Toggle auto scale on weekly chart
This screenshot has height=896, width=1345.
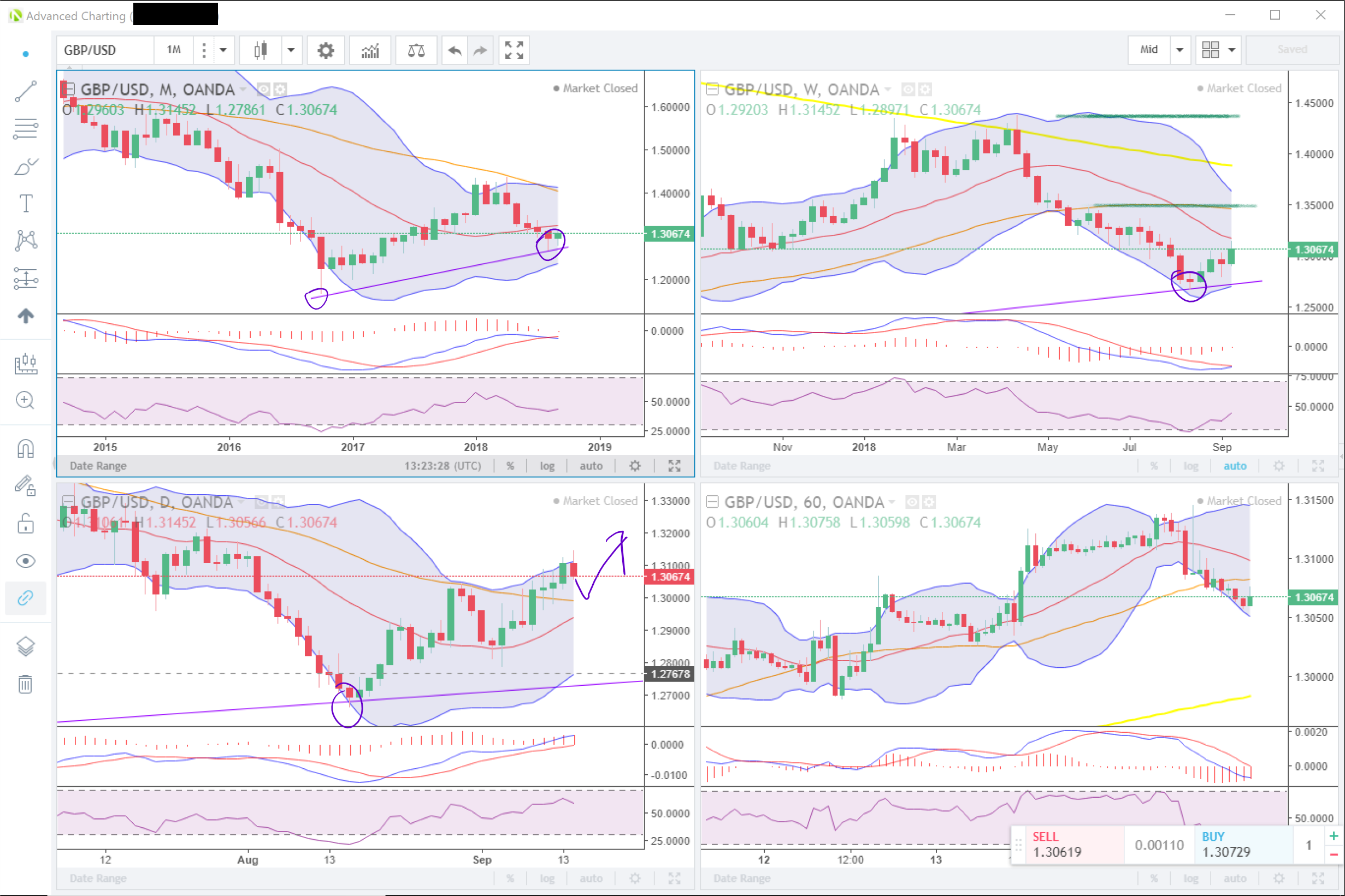pos(1234,466)
